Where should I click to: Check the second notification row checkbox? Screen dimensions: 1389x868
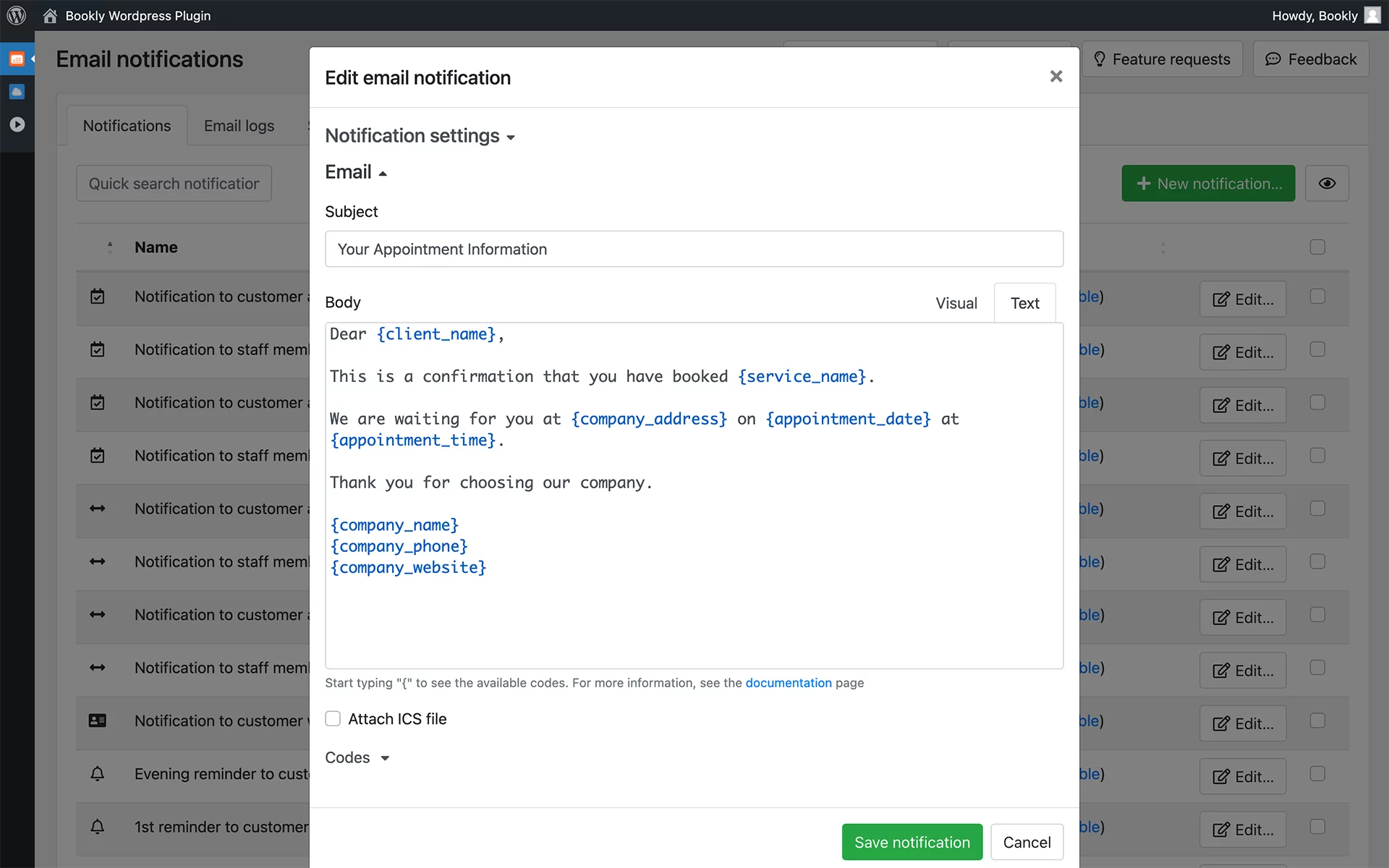click(1317, 349)
